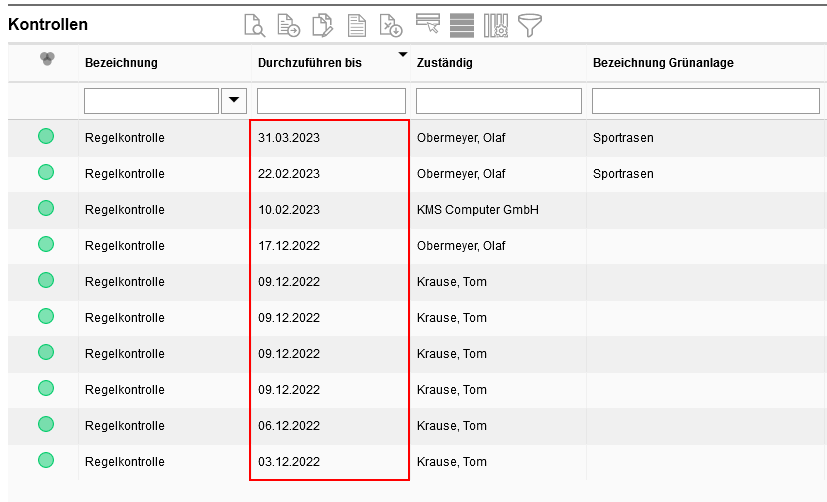827x502 pixels.
Task: Select the row dated 17.12.2022
Action: tap(289, 245)
